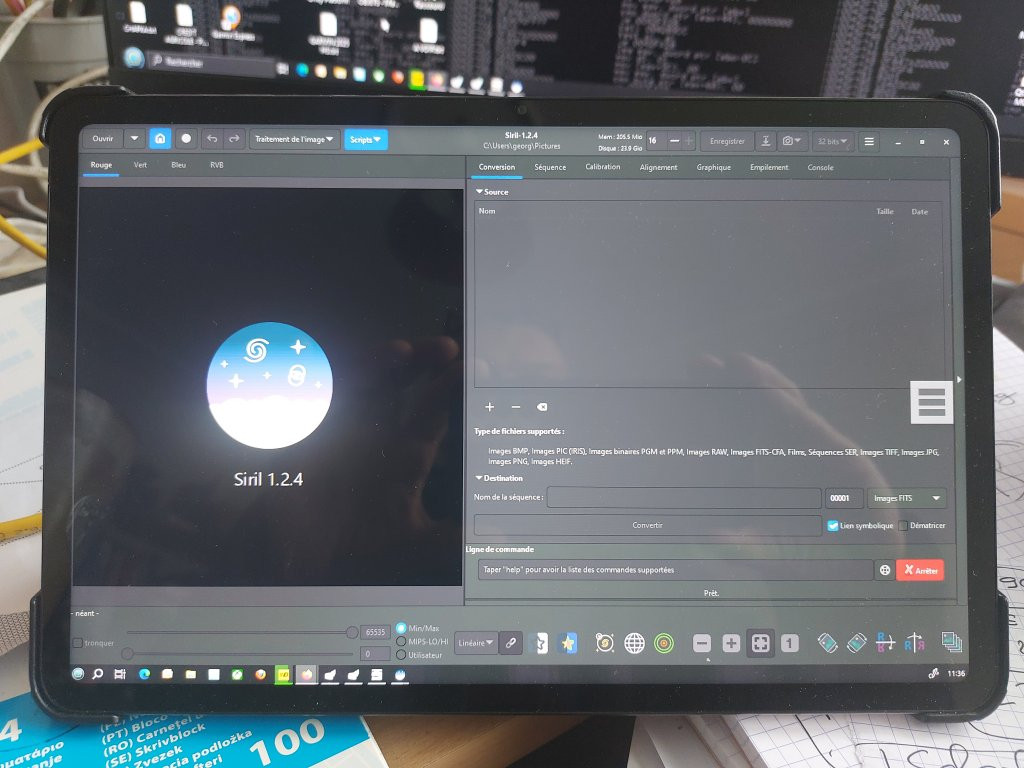Image resolution: width=1024 pixels, height=768 pixels.
Task: Click the red Arrêter button
Action: pos(920,570)
